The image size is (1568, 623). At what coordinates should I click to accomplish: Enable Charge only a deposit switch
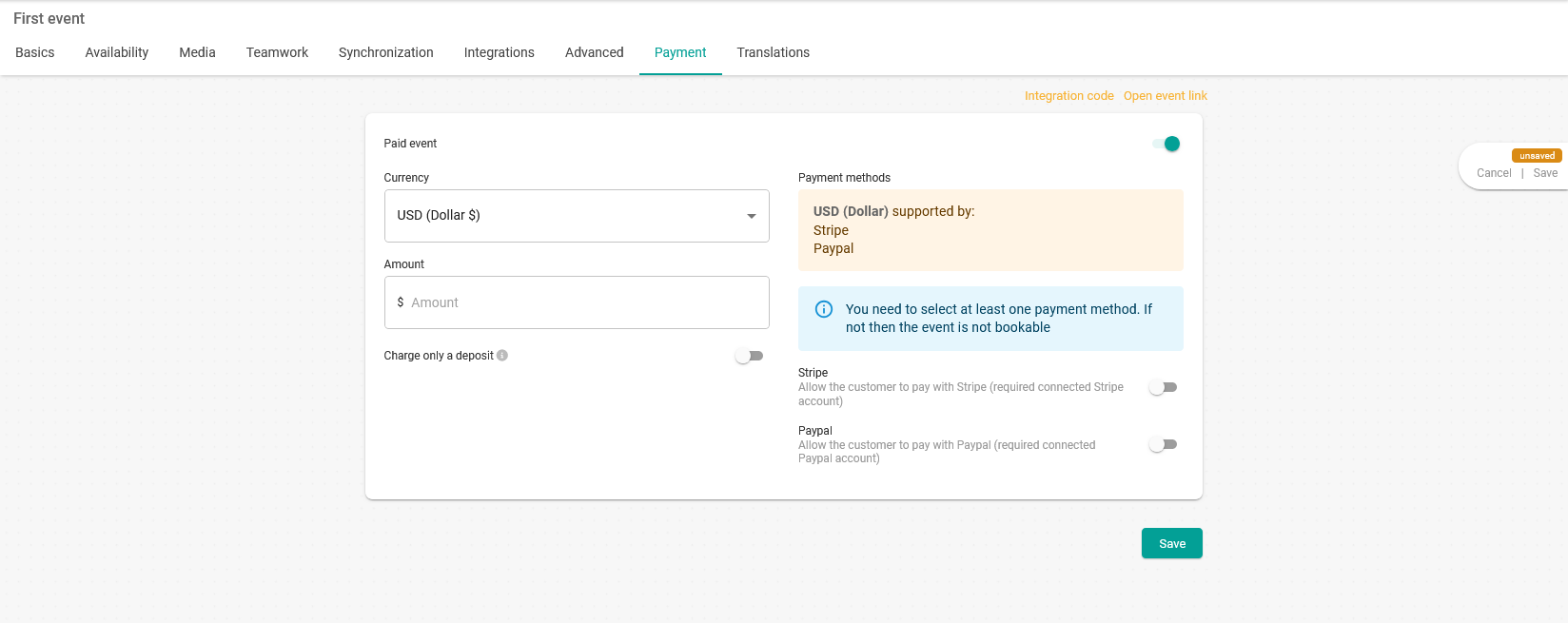pyautogui.click(x=749, y=356)
